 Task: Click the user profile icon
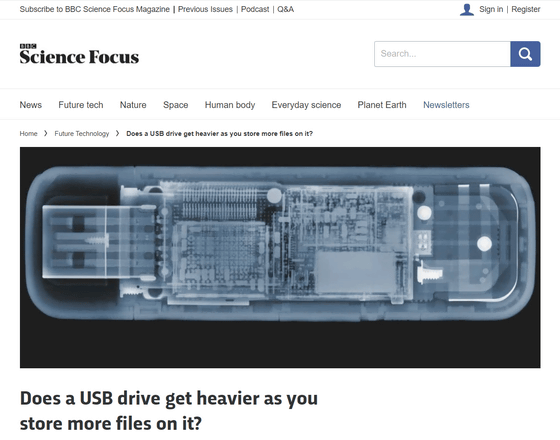click(x=467, y=10)
